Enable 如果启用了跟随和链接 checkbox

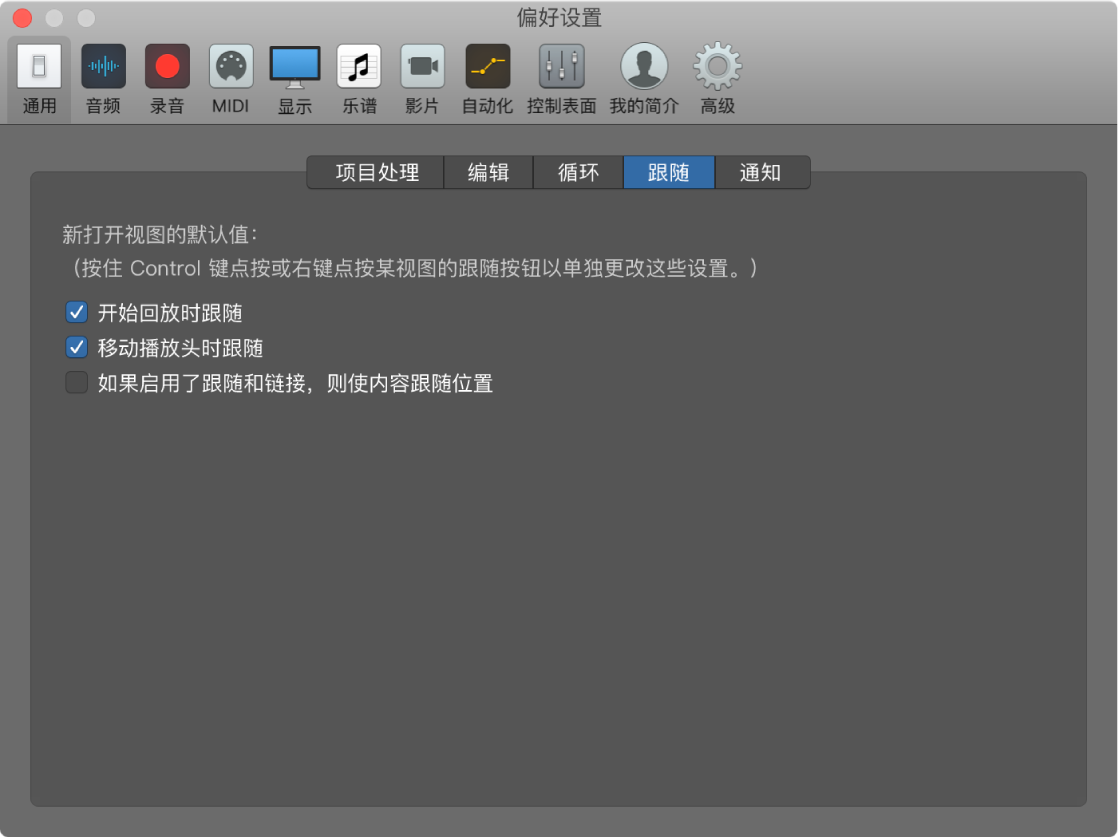tap(76, 382)
